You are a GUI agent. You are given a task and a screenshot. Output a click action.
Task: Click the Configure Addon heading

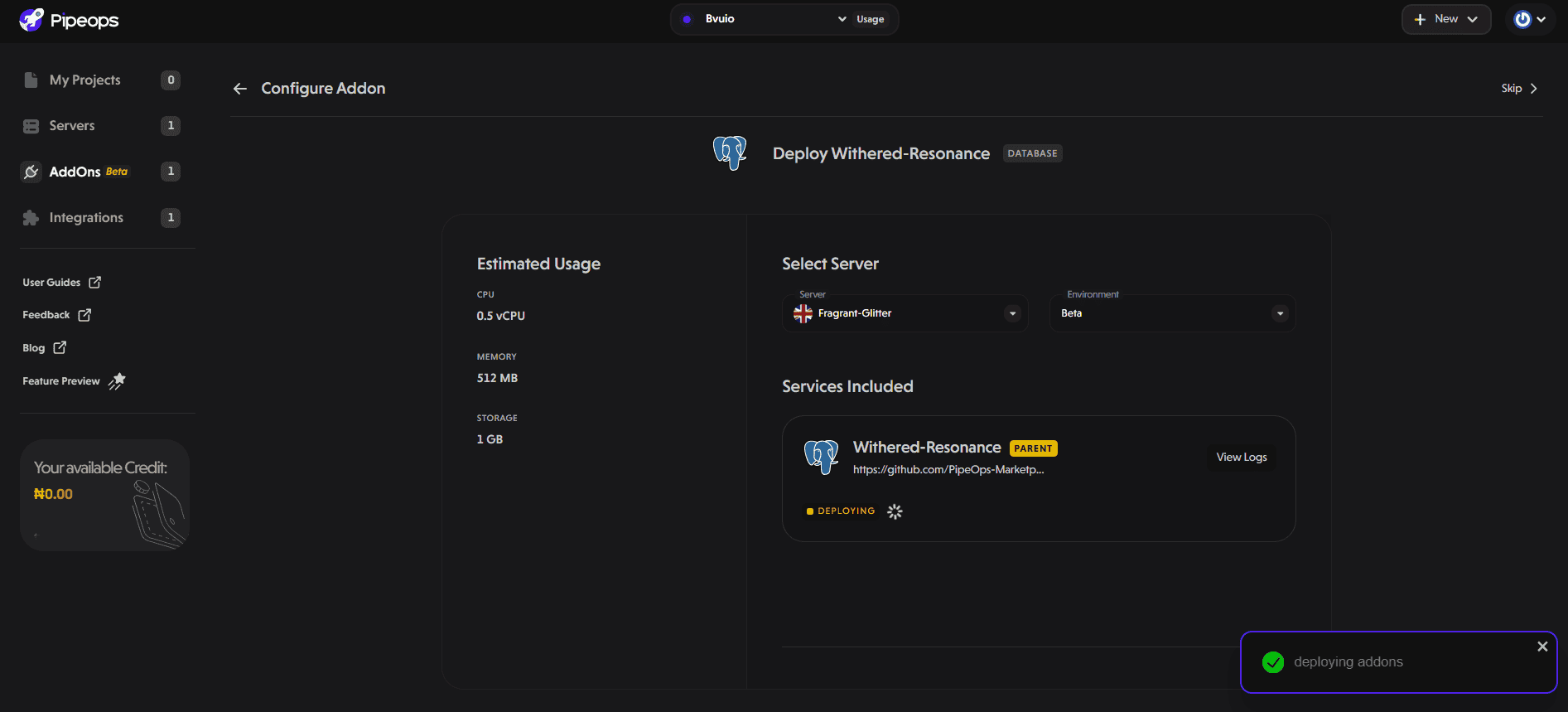pyautogui.click(x=323, y=89)
